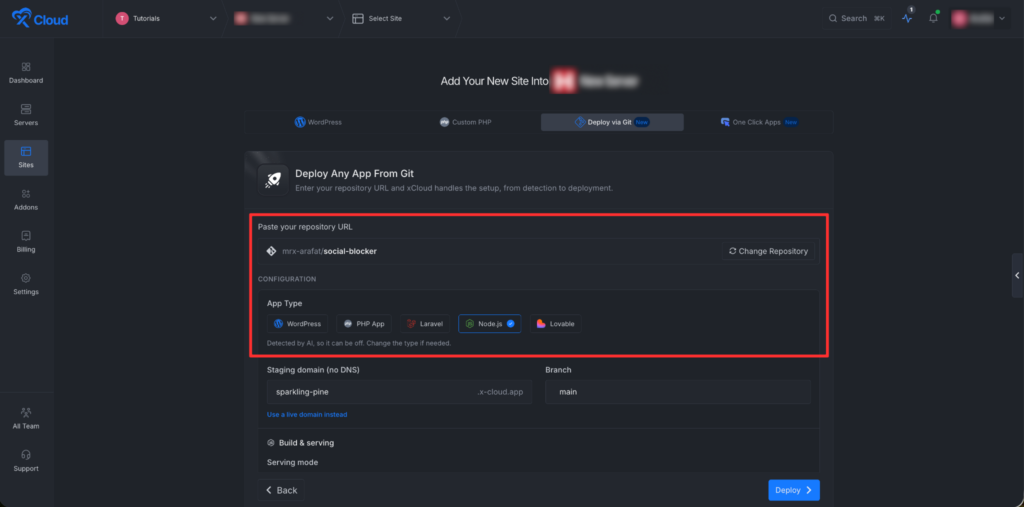
Task: Select Node.js as the app type
Action: click(x=490, y=323)
